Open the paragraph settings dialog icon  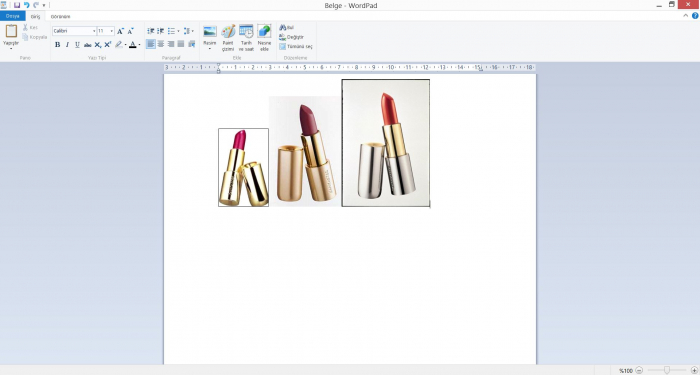192,44
